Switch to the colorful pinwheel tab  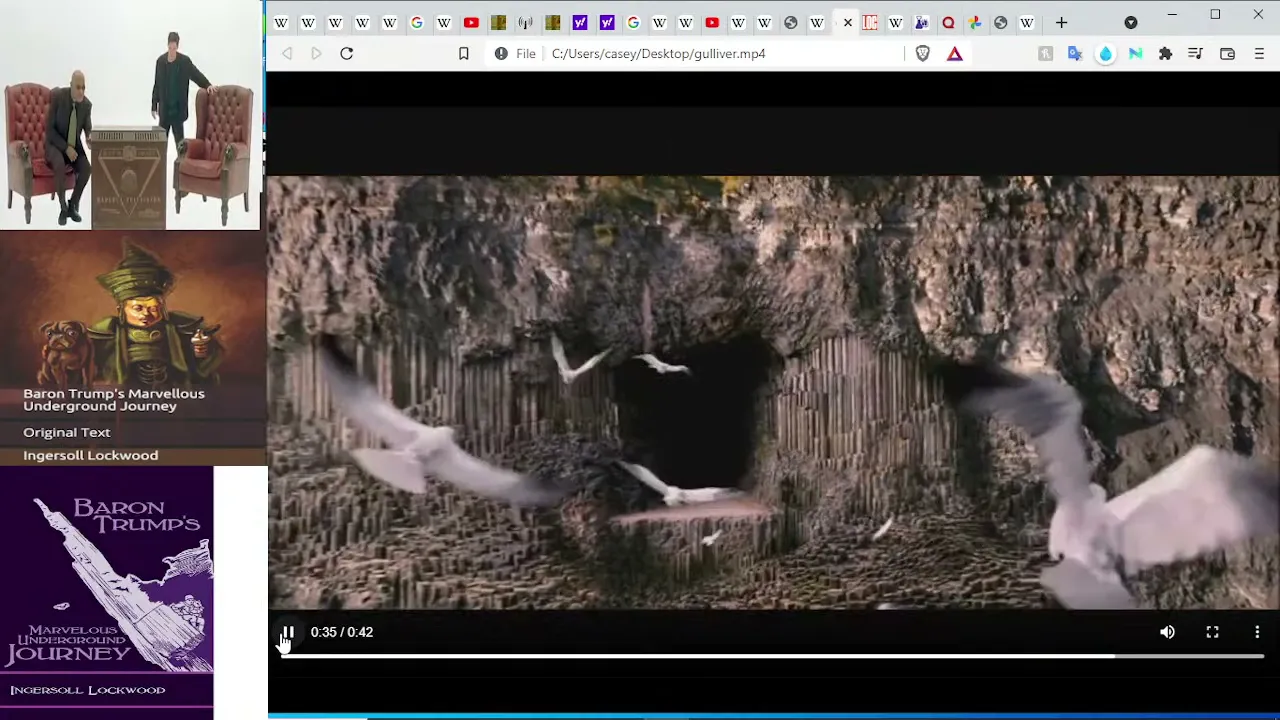pos(975,22)
